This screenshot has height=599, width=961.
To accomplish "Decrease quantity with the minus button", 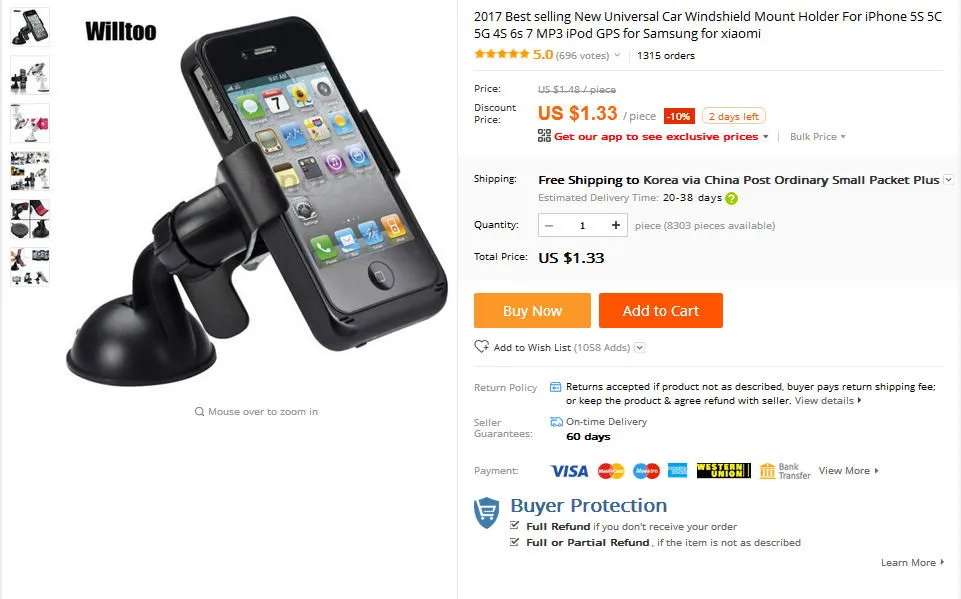I will click(x=549, y=226).
